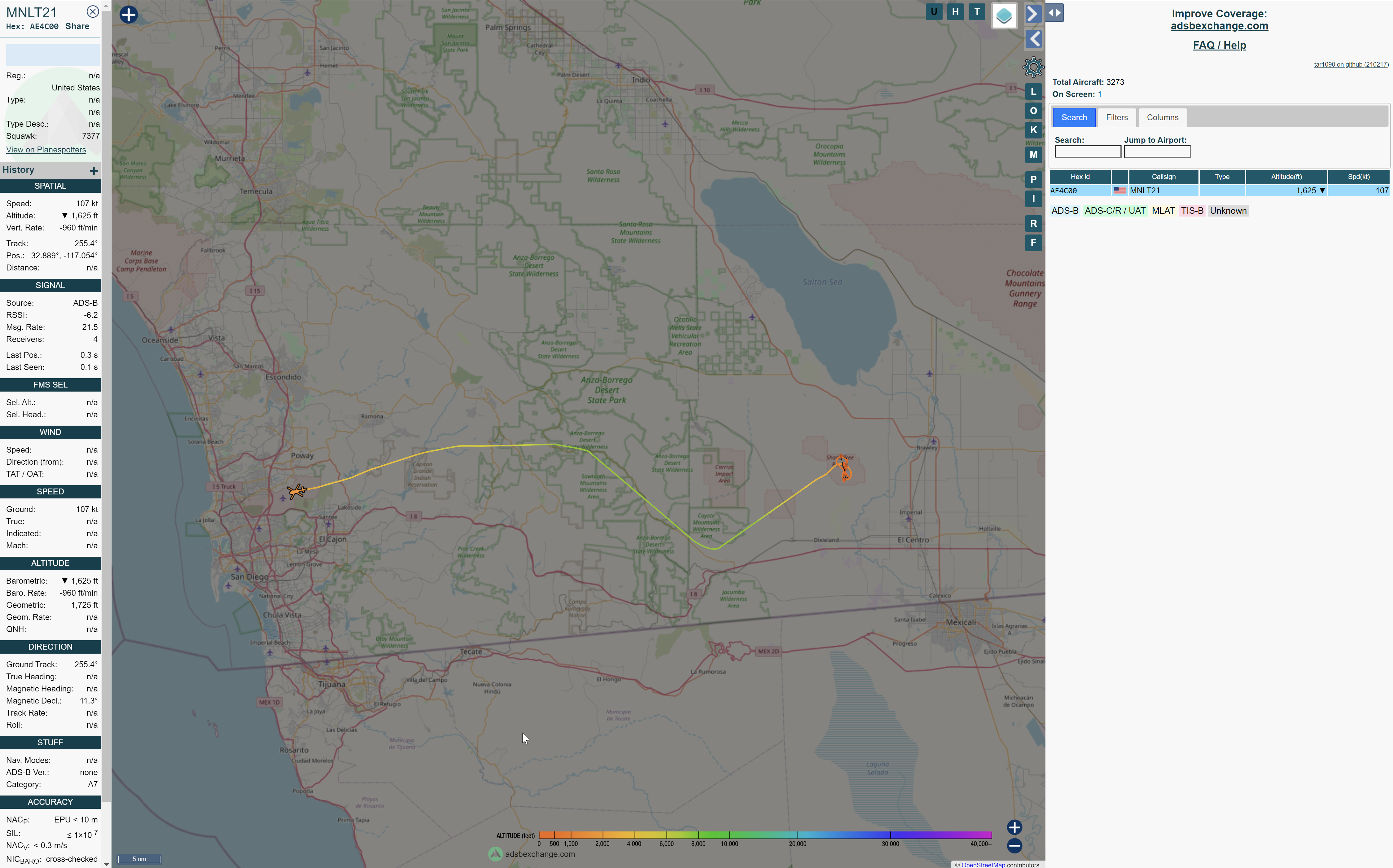Click the MNLT21 callsign cell in table

point(1163,191)
